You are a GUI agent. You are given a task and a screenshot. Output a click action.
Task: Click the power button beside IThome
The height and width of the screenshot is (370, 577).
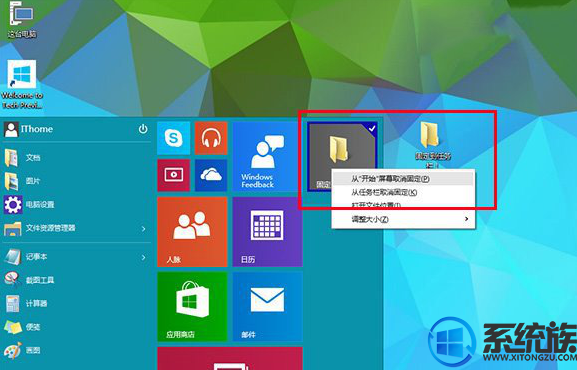click(143, 129)
